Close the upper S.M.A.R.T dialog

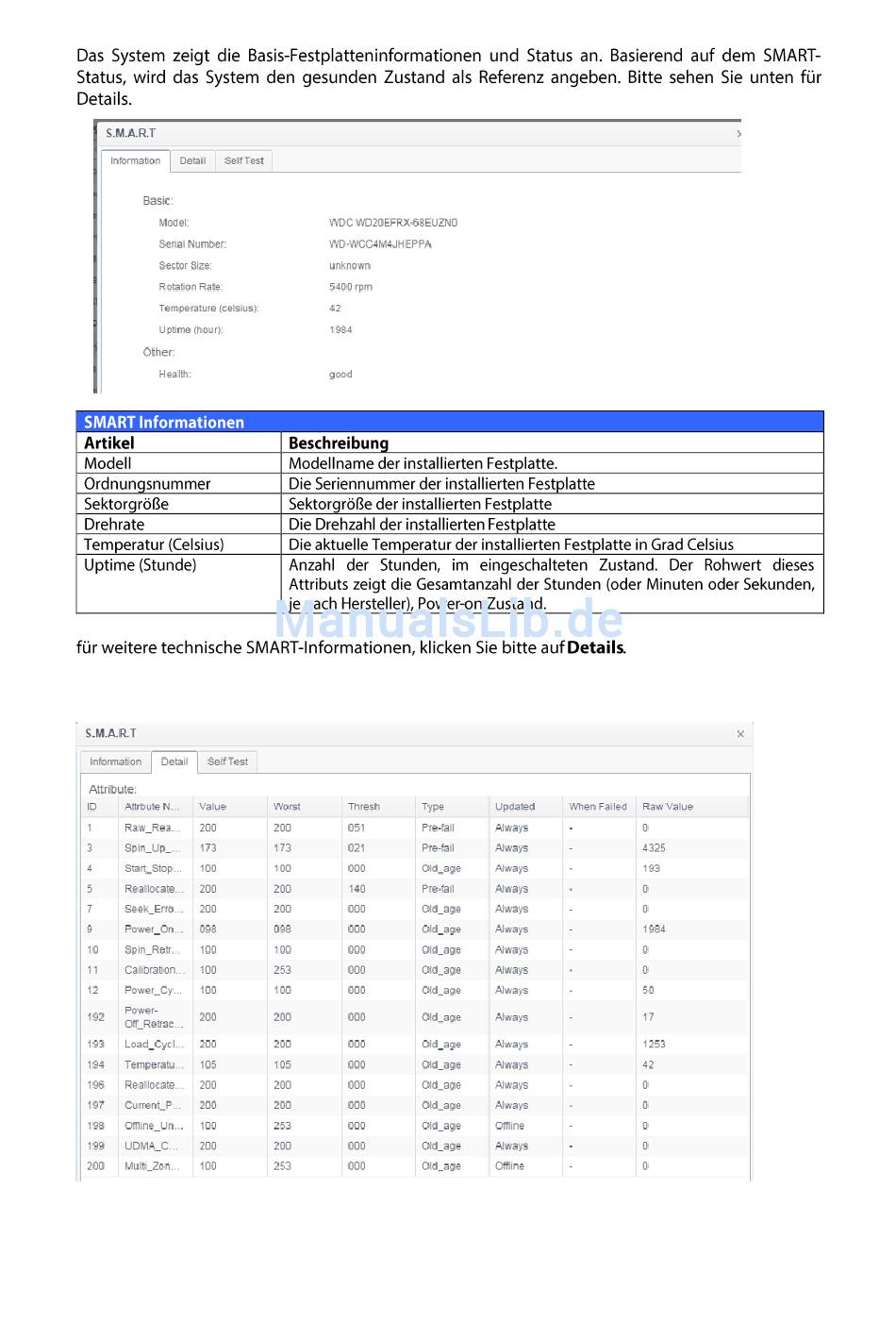coord(738,134)
